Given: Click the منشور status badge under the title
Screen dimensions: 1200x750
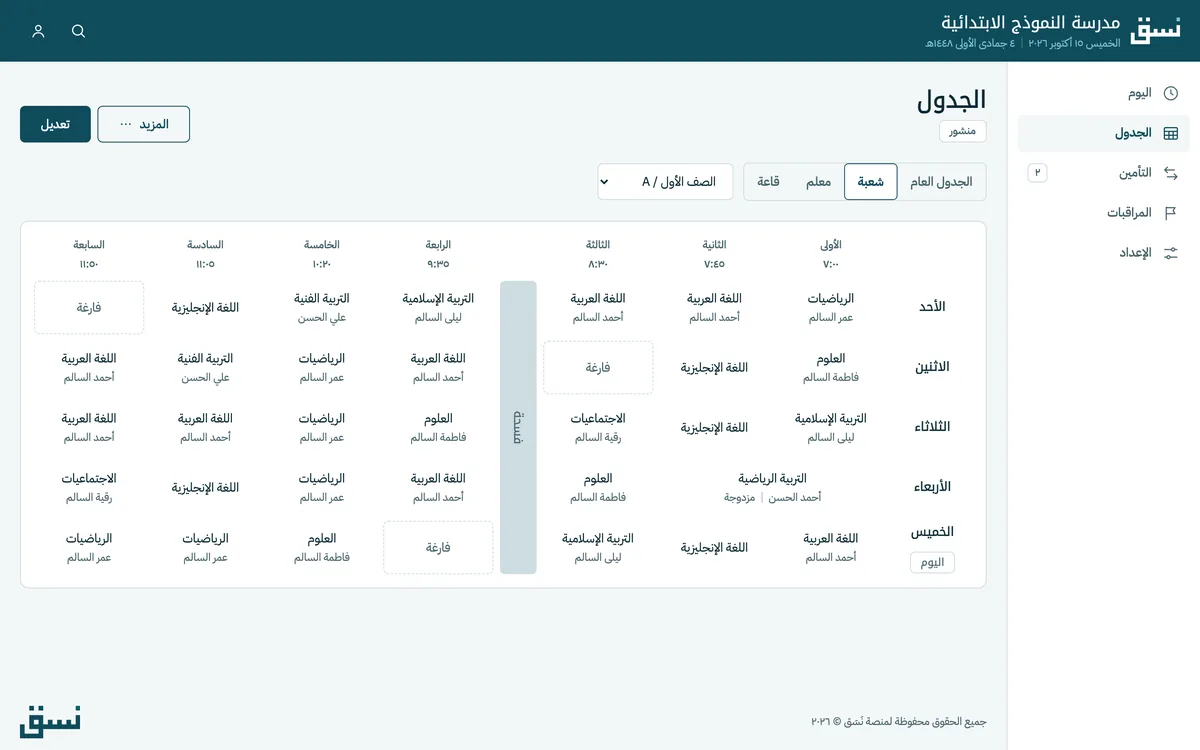Looking at the screenshot, I should pos(963,131).
